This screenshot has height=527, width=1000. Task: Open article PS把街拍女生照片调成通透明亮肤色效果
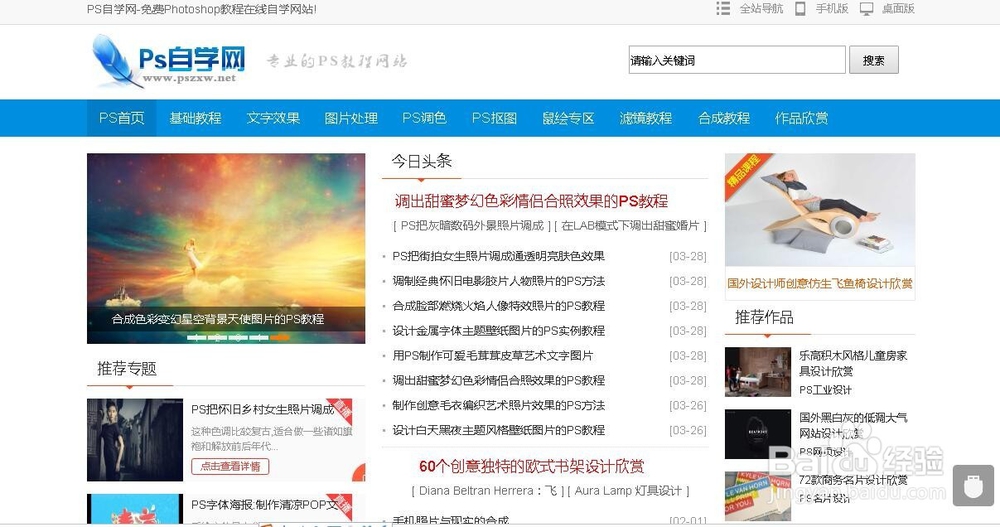(x=498, y=256)
